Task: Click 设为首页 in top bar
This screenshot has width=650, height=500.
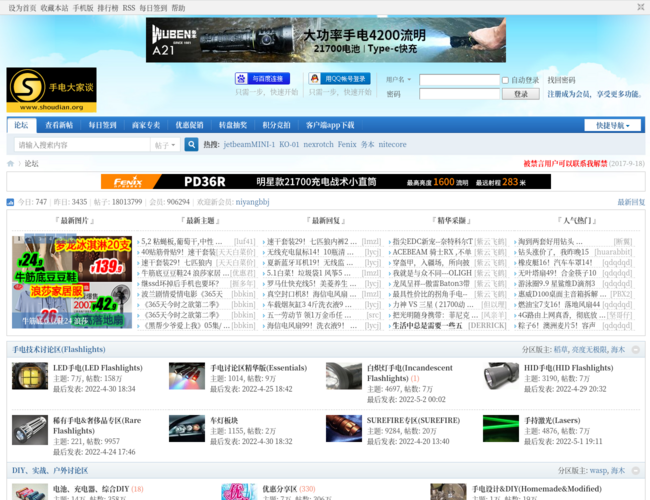Action: tap(22, 8)
